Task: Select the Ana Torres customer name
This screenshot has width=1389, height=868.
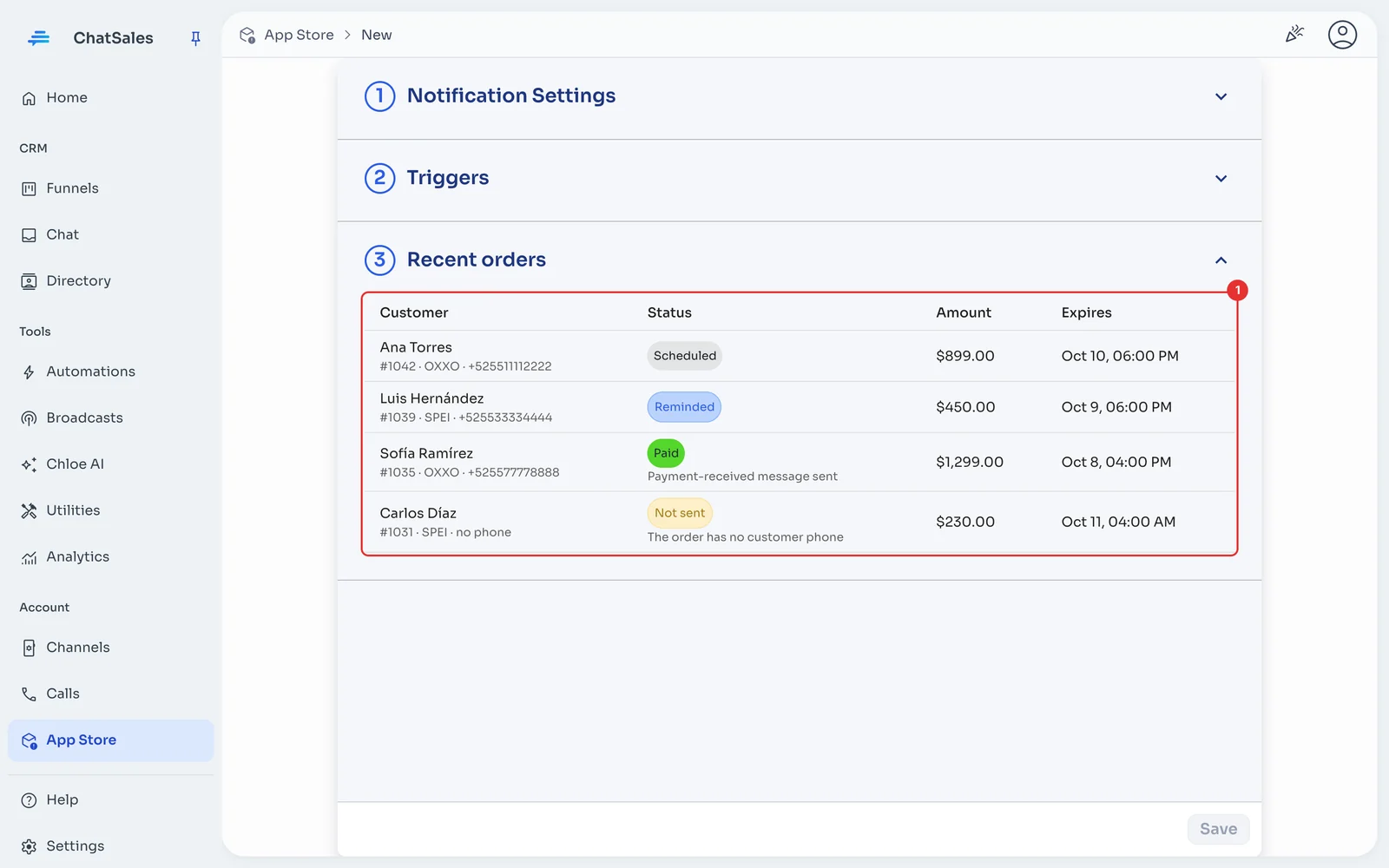Action: point(416,347)
